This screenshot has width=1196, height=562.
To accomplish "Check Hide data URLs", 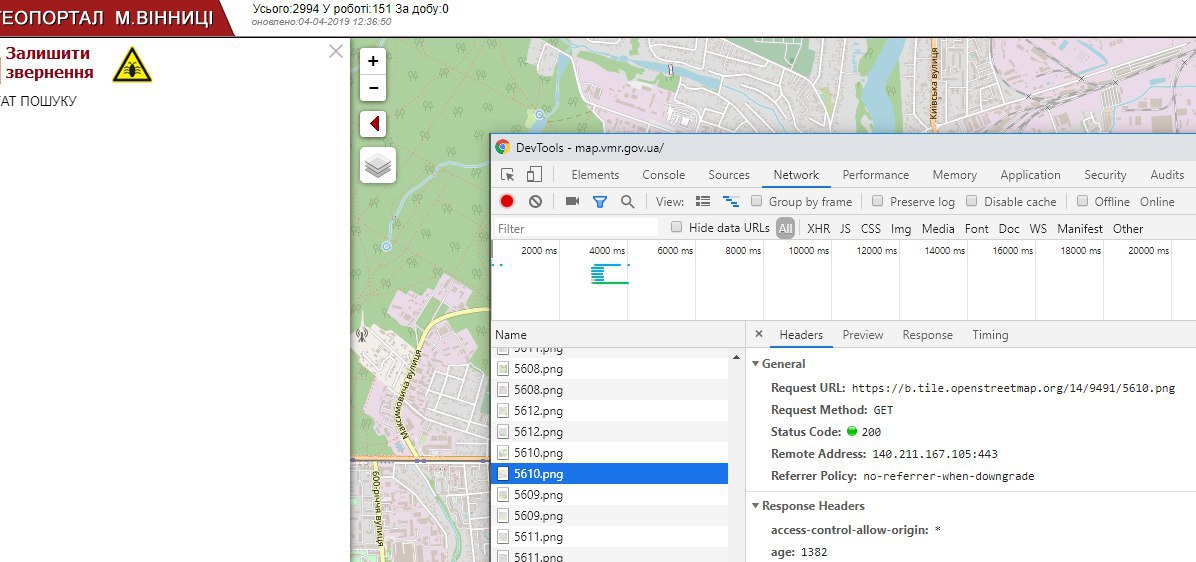I will point(676,227).
